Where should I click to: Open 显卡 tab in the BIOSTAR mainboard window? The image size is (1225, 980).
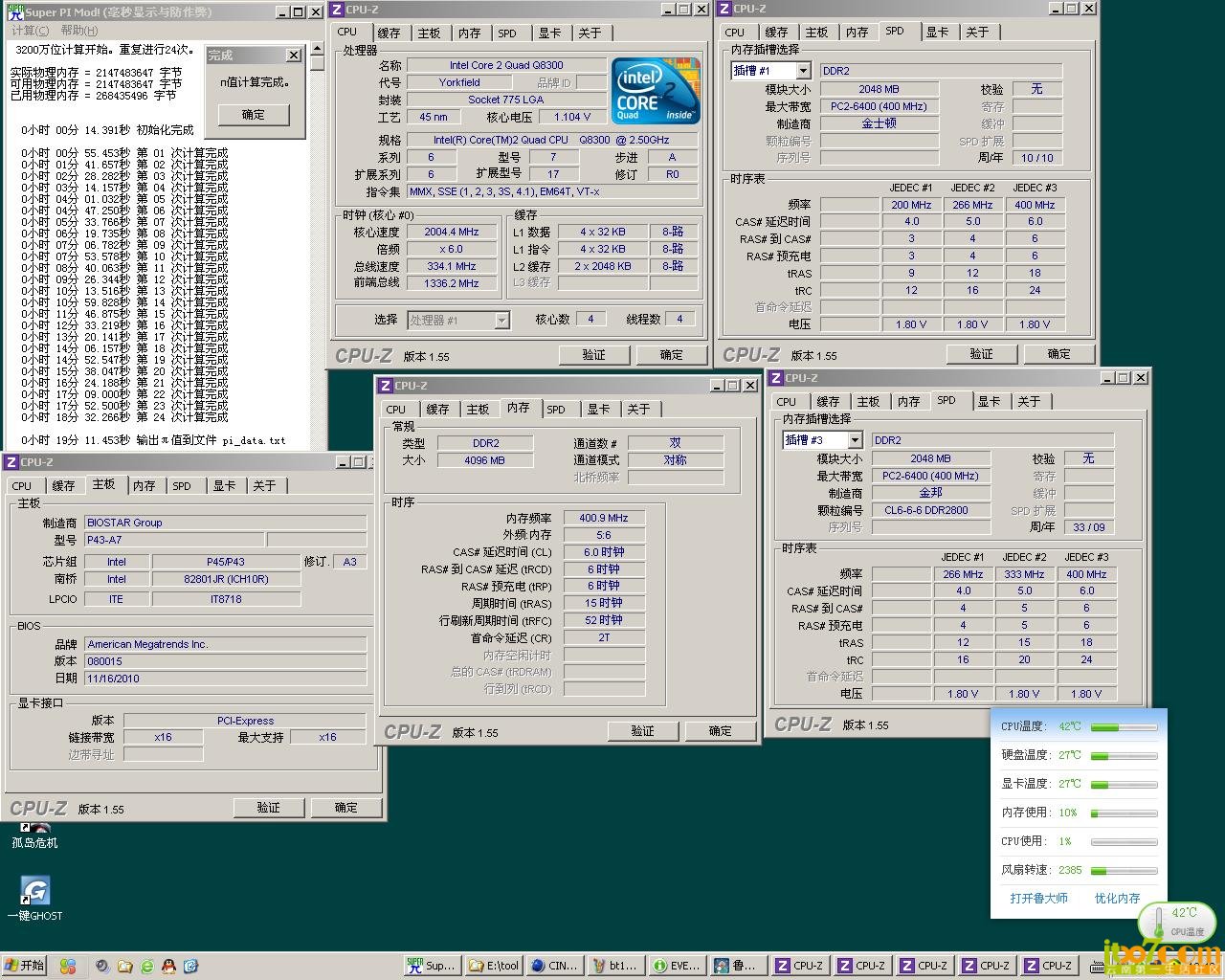click(x=224, y=486)
